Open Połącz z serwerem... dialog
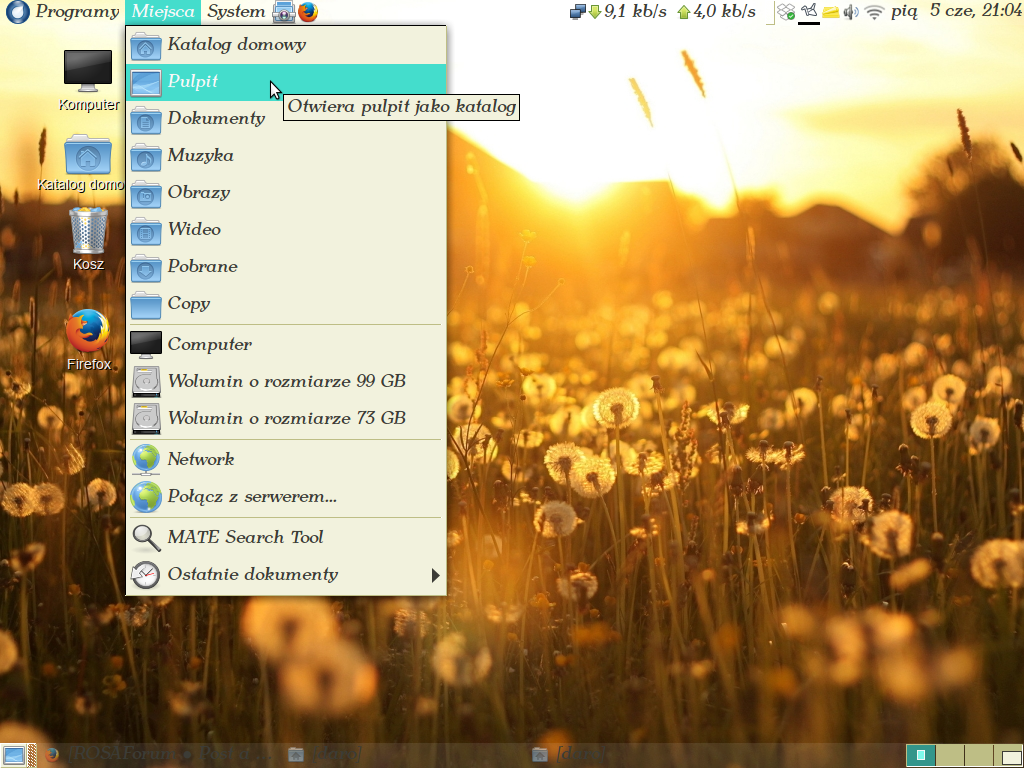The height and width of the screenshot is (768, 1024). point(252,496)
